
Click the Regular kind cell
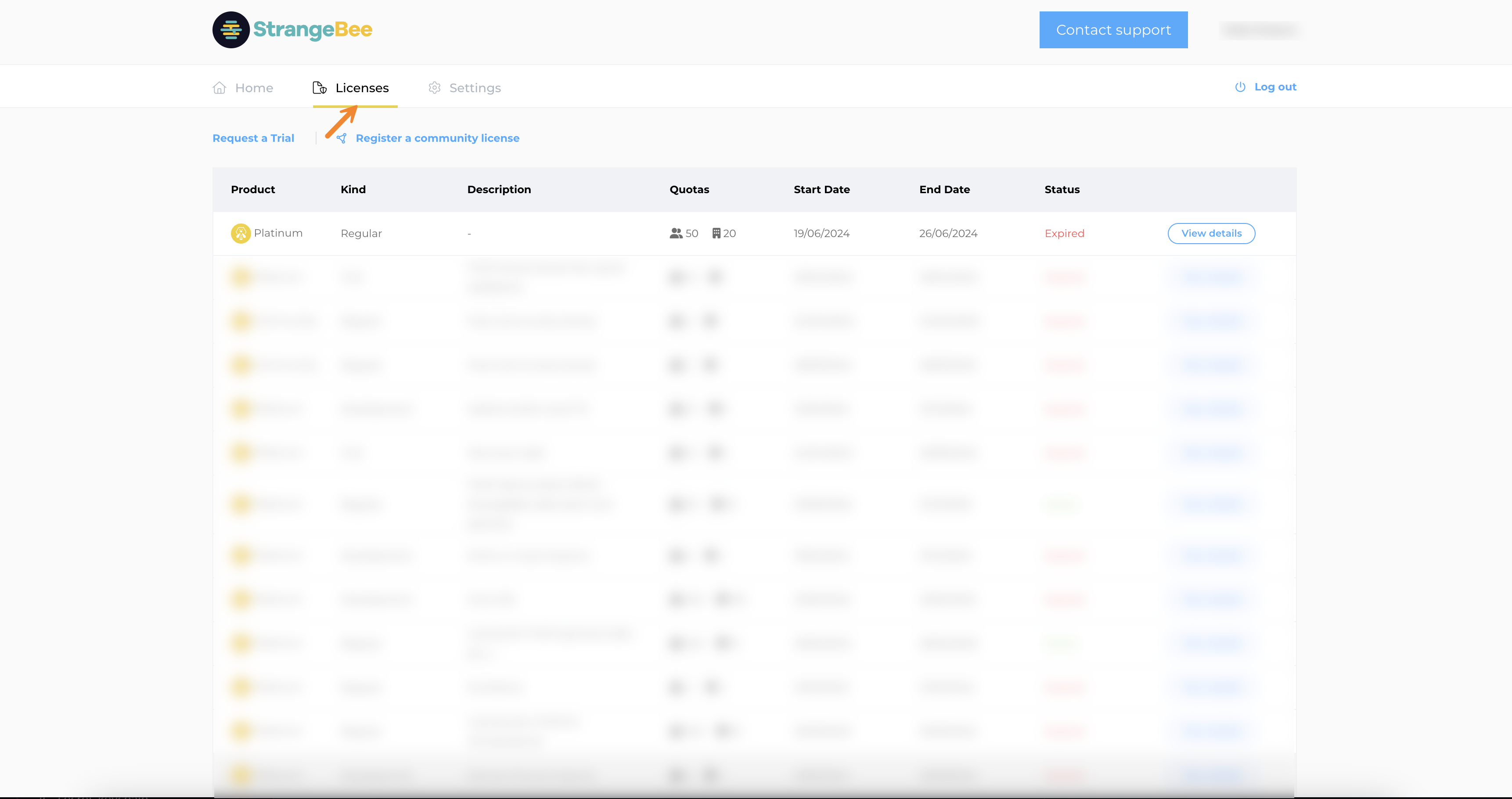click(x=362, y=234)
